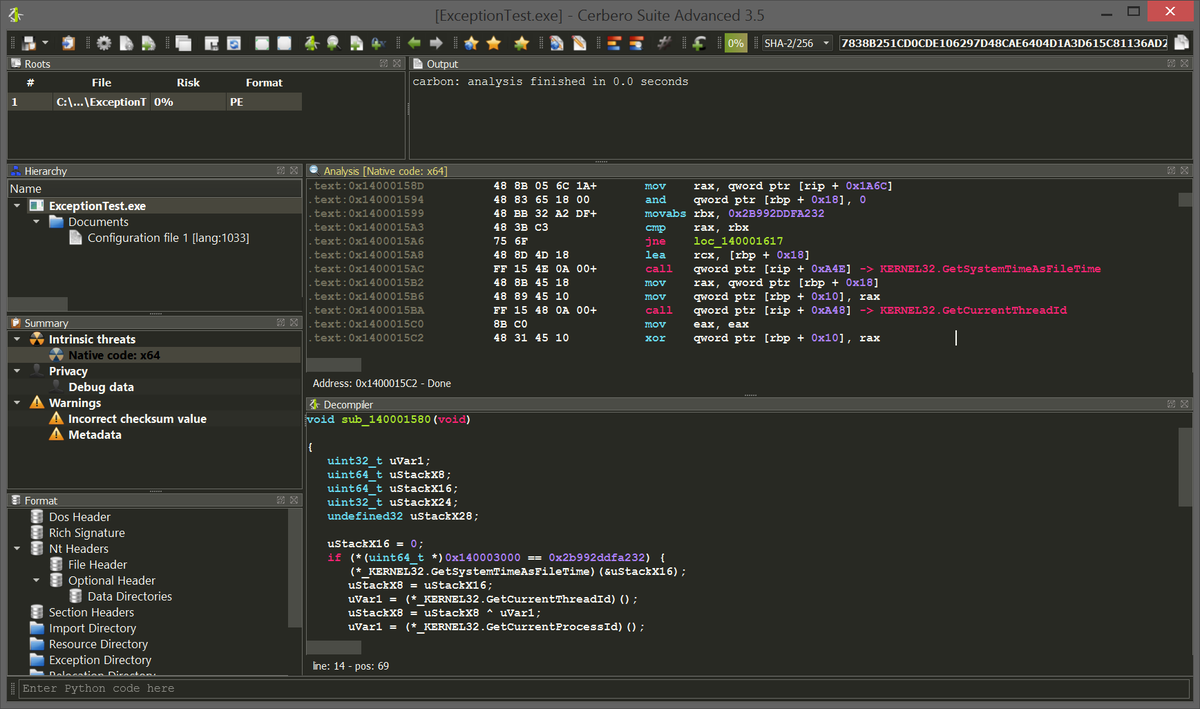
Task: Open the SHA-2/256 hash type dropdown
Action: [x=796, y=43]
